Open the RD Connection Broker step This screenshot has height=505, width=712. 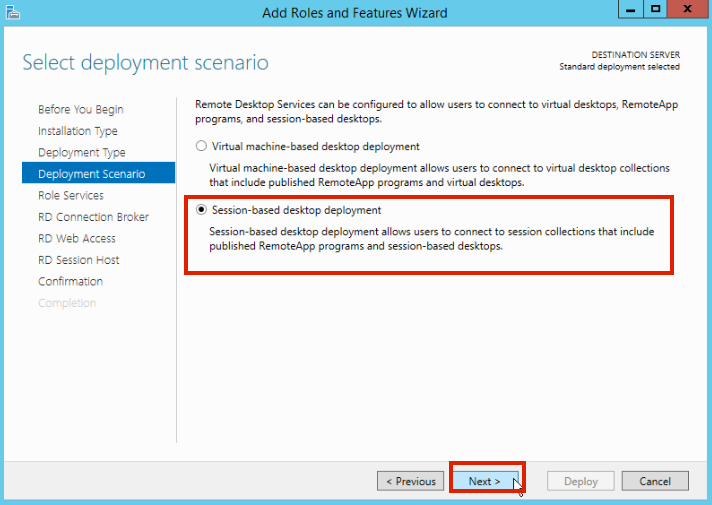click(x=93, y=217)
